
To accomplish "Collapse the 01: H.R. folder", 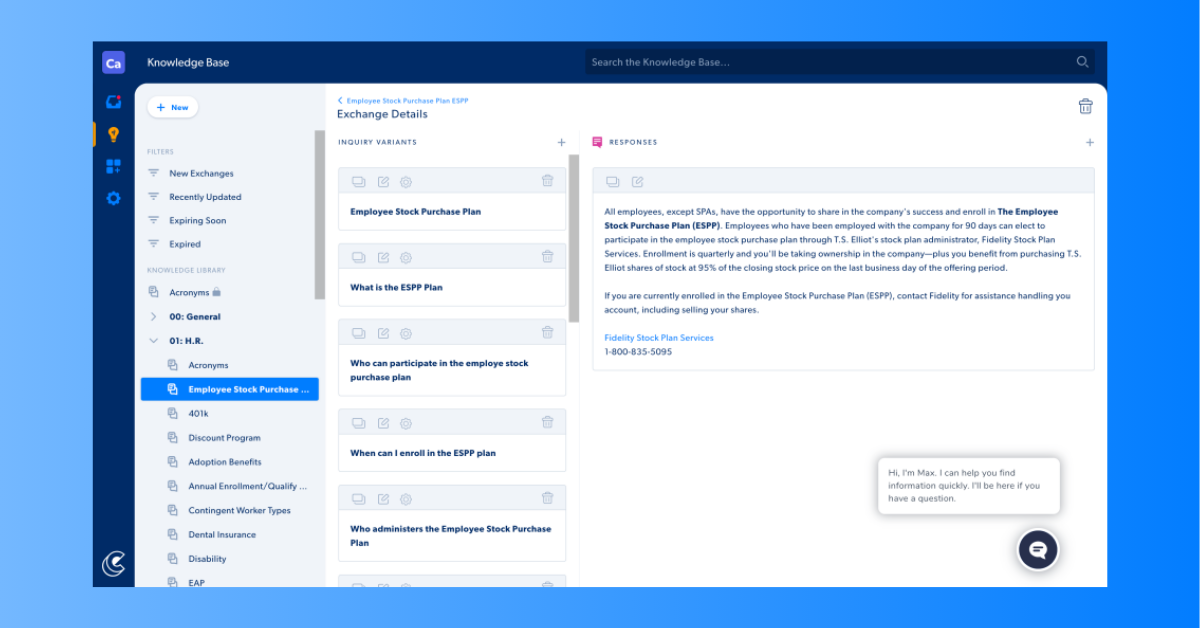I will pos(153,341).
